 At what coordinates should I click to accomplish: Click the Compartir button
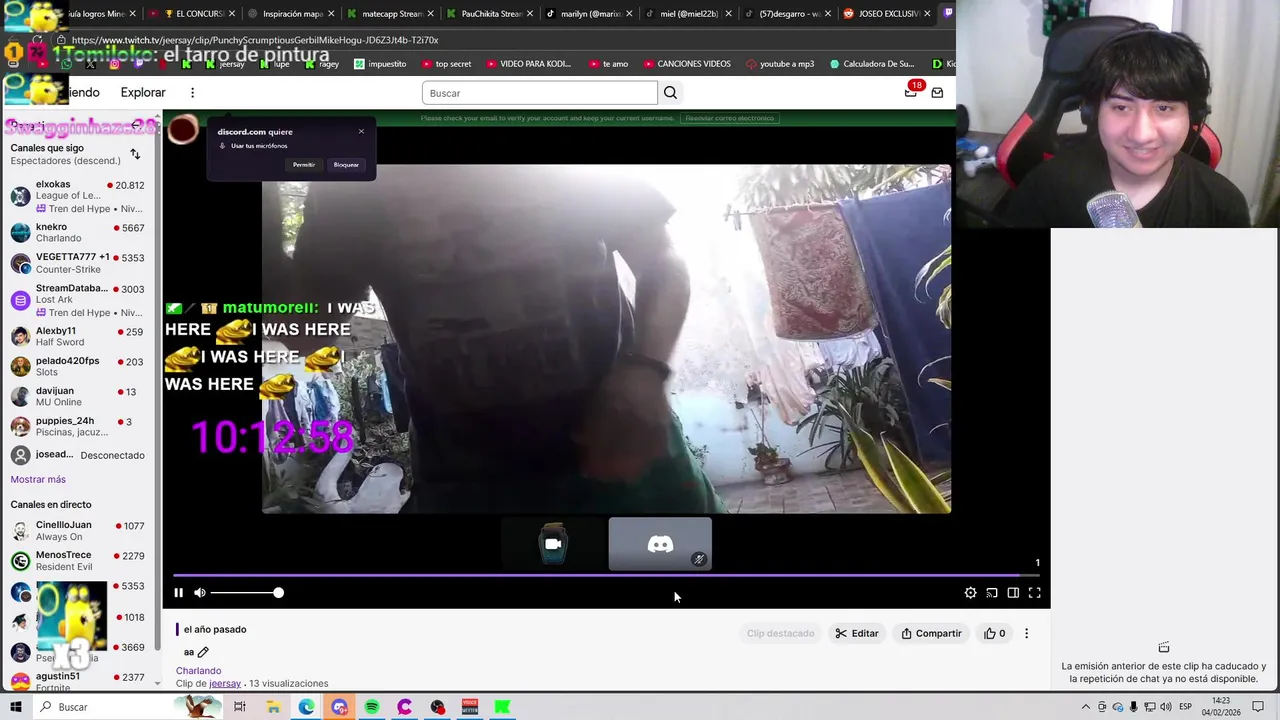931,633
